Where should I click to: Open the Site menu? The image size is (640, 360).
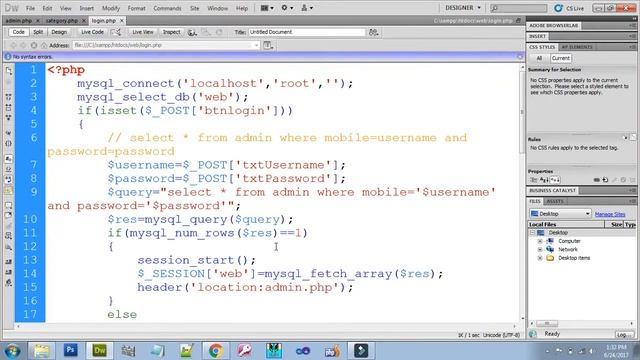click(195, 8)
